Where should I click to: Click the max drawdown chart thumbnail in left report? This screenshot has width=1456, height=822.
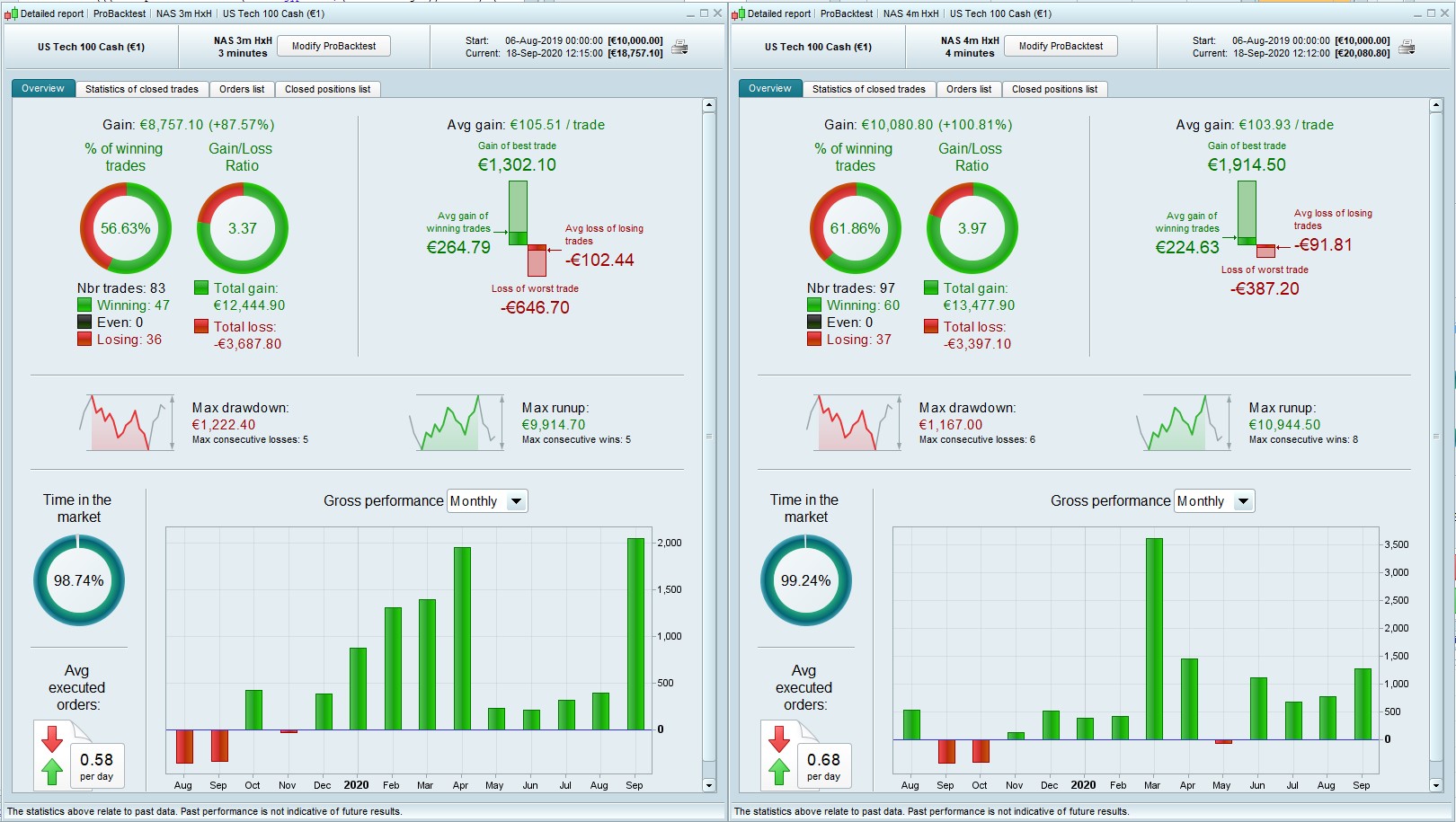point(127,423)
